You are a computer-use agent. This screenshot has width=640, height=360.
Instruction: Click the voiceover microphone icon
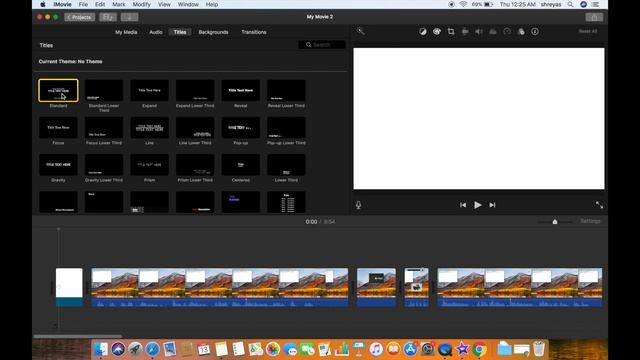358,205
